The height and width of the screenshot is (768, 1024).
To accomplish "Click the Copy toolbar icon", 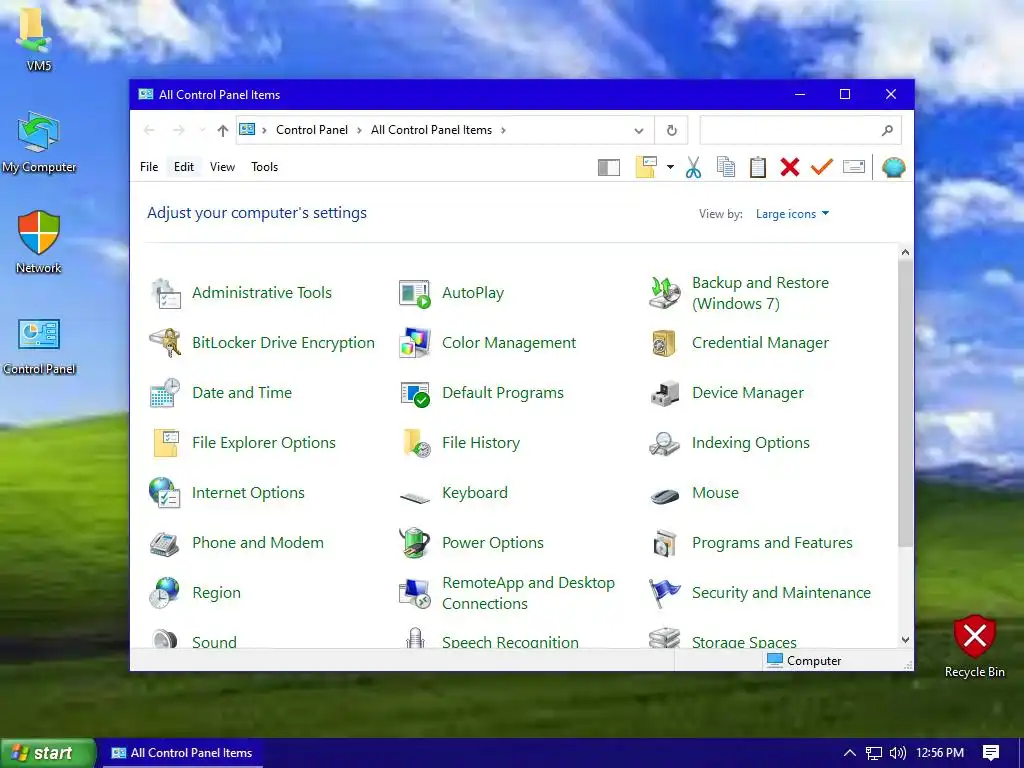I will pos(726,167).
